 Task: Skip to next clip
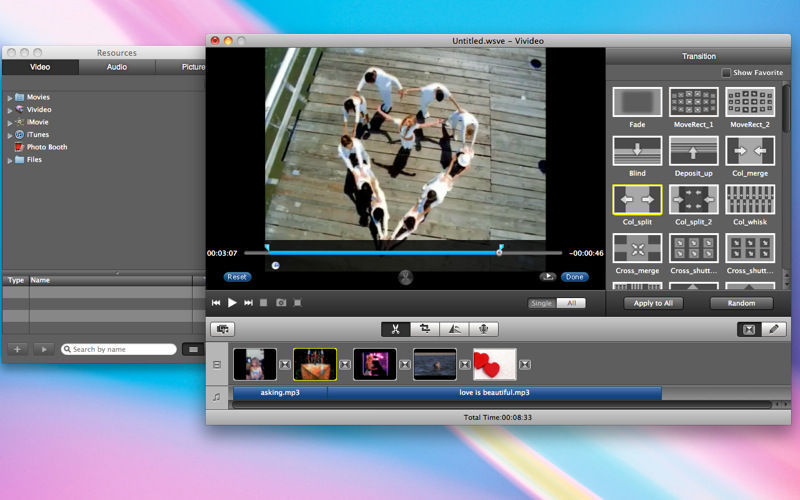(248, 303)
